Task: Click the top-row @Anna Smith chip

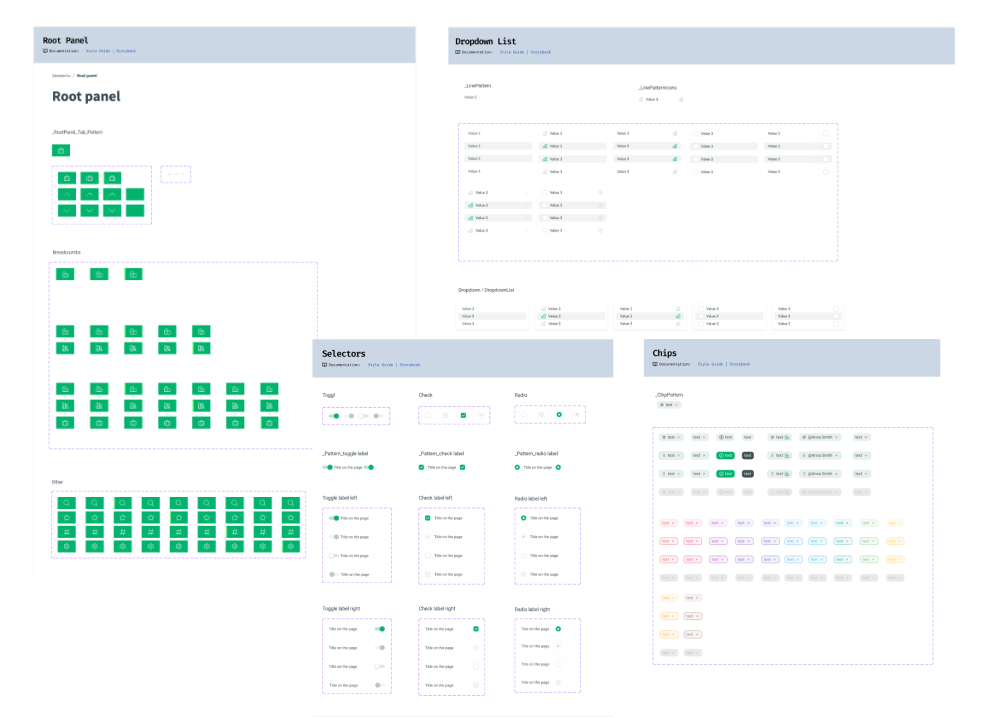Action: (x=820, y=437)
